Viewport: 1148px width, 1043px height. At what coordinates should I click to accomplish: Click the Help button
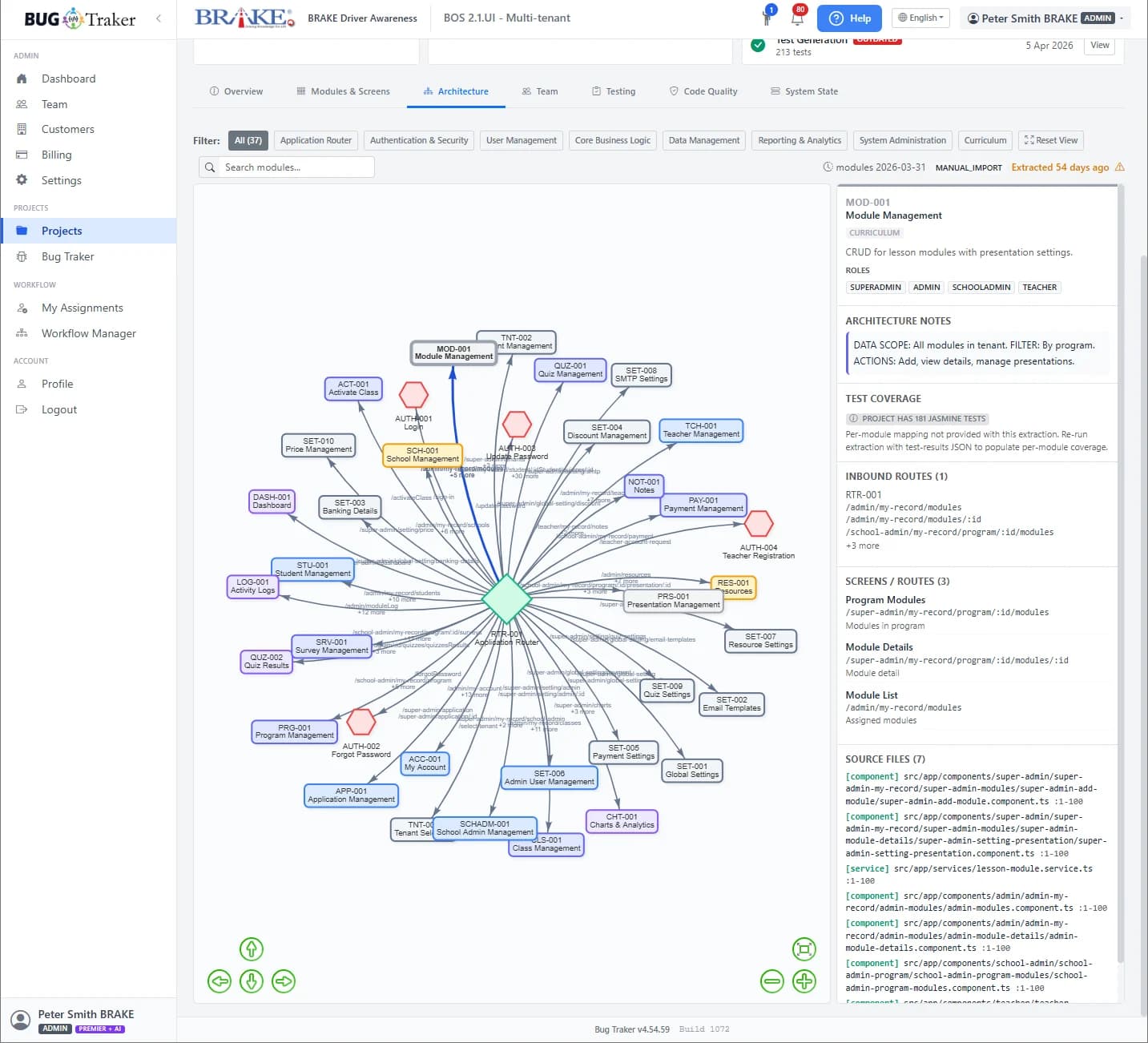click(x=849, y=18)
